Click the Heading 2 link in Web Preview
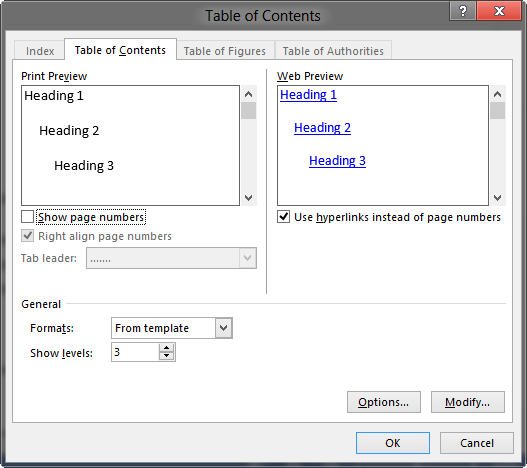The image size is (527, 468). click(x=322, y=128)
